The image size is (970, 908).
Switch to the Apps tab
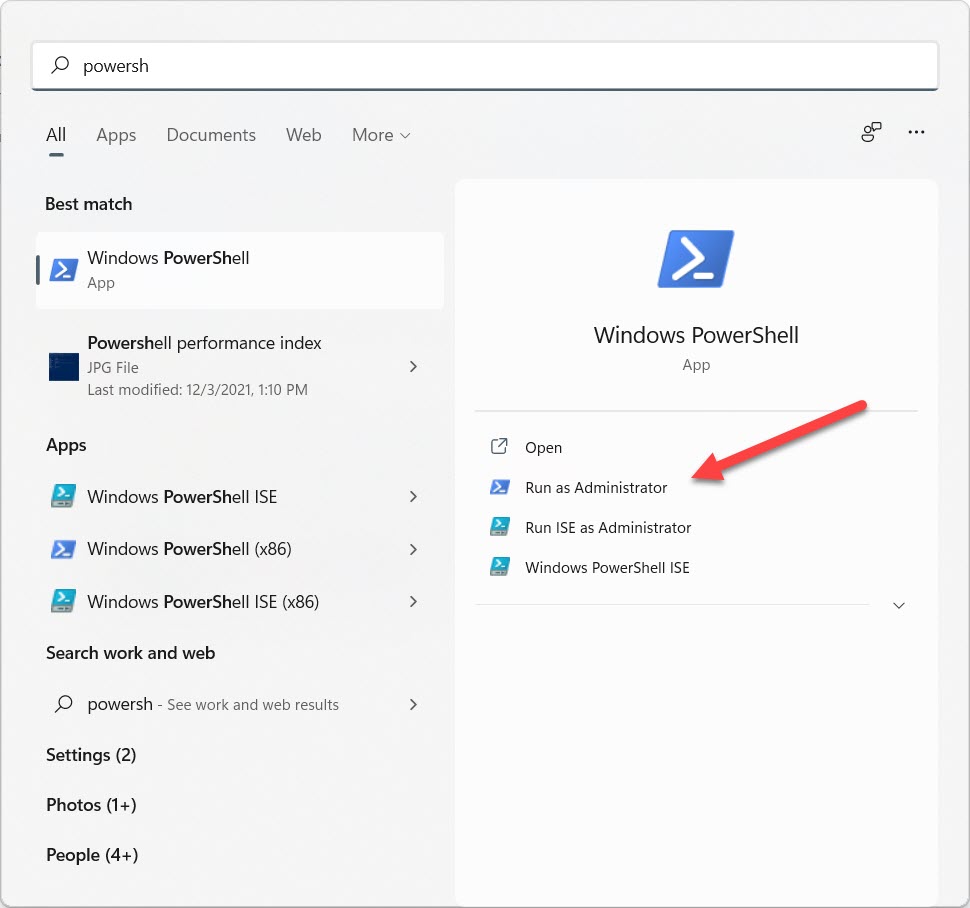116,135
